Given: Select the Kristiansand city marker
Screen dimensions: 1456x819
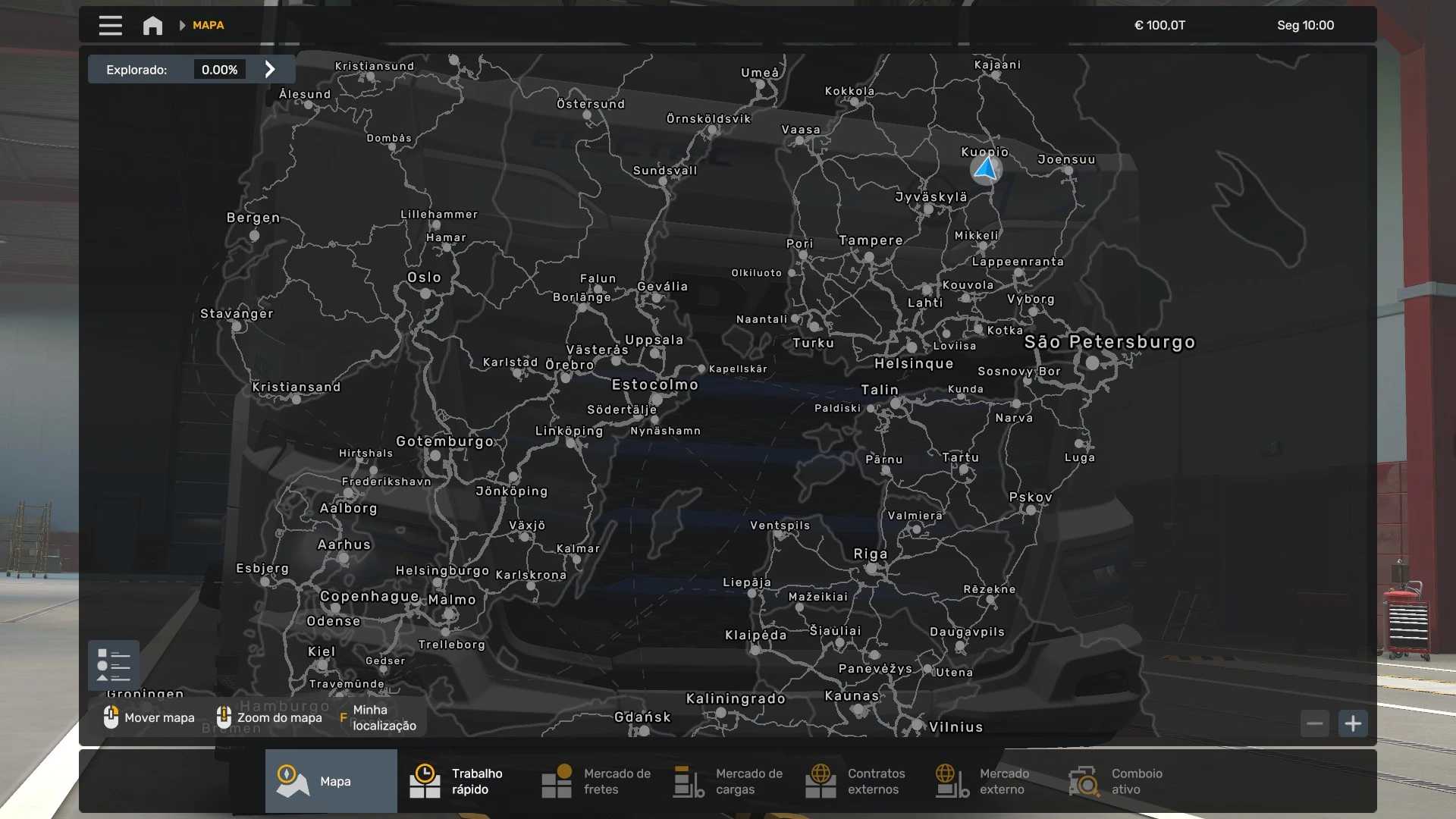Looking at the screenshot, I should coord(296,400).
